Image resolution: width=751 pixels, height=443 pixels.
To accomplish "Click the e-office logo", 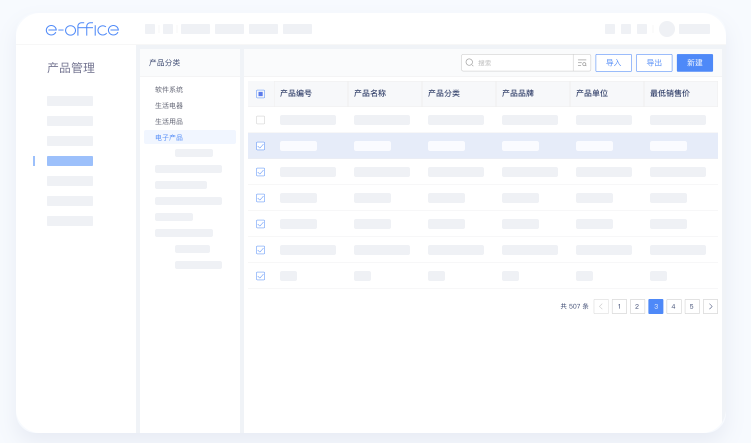I will tap(82, 29).
